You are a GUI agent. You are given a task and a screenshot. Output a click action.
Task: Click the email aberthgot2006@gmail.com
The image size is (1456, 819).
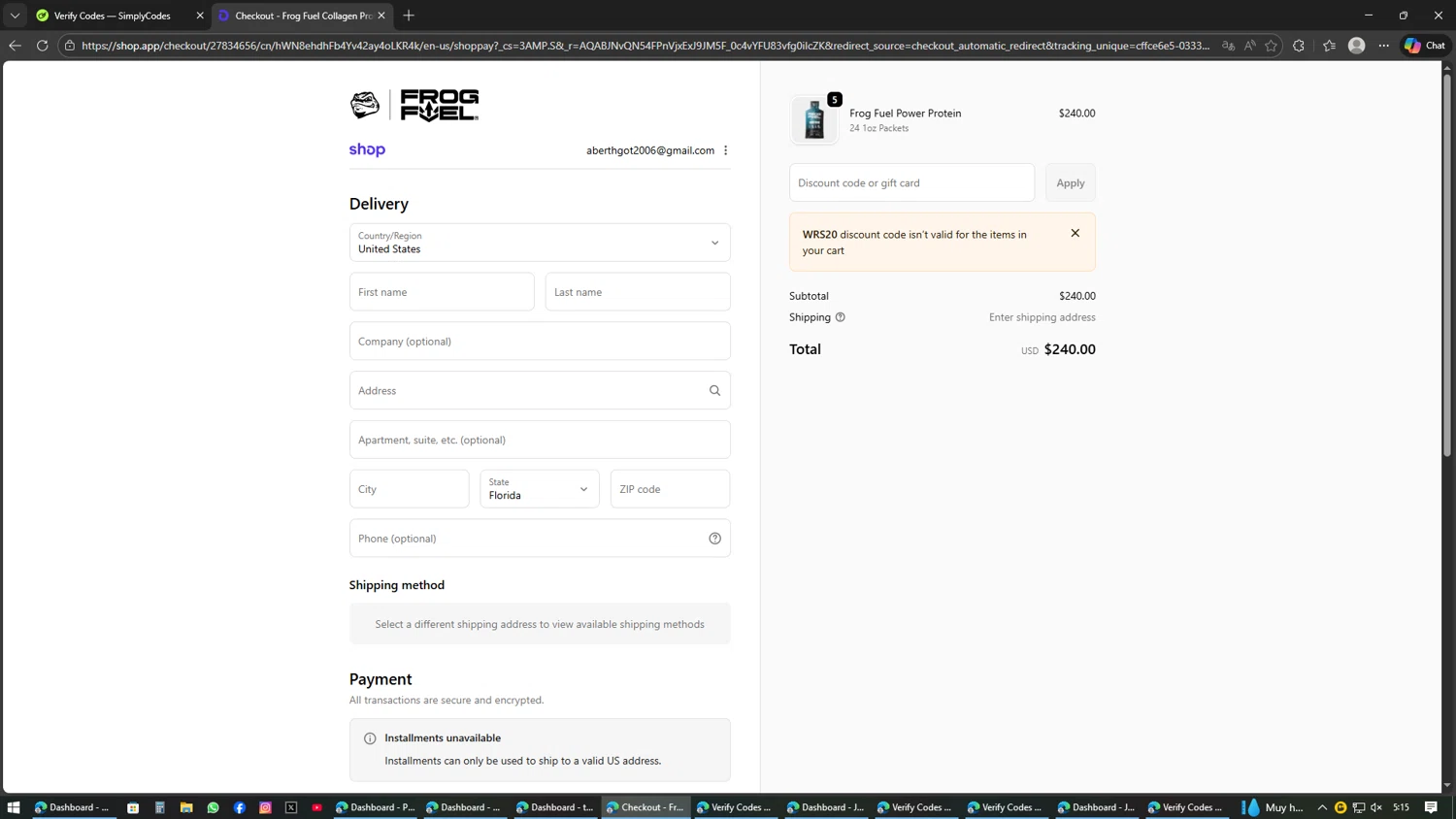click(650, 150)
